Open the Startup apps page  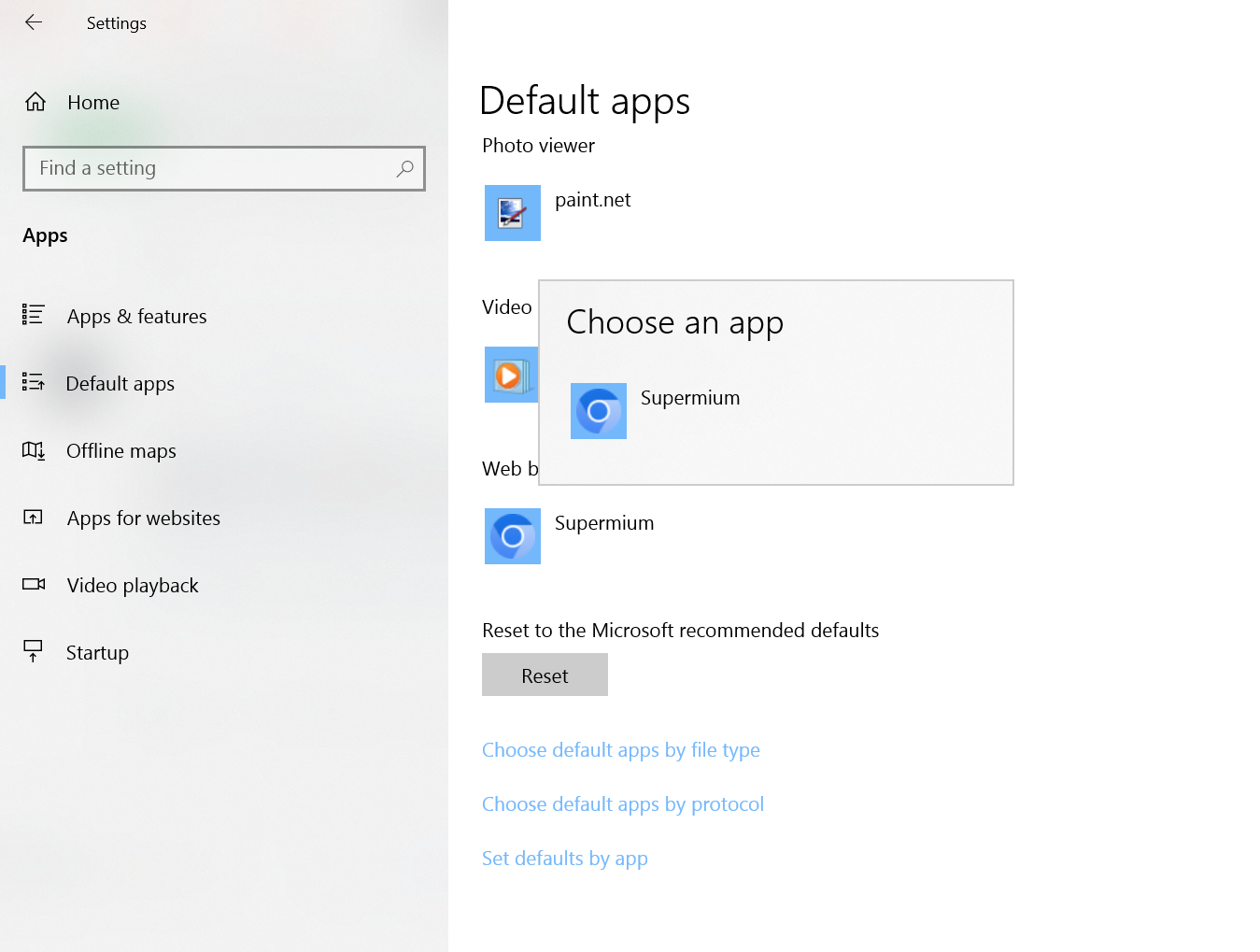pos(97,653)
